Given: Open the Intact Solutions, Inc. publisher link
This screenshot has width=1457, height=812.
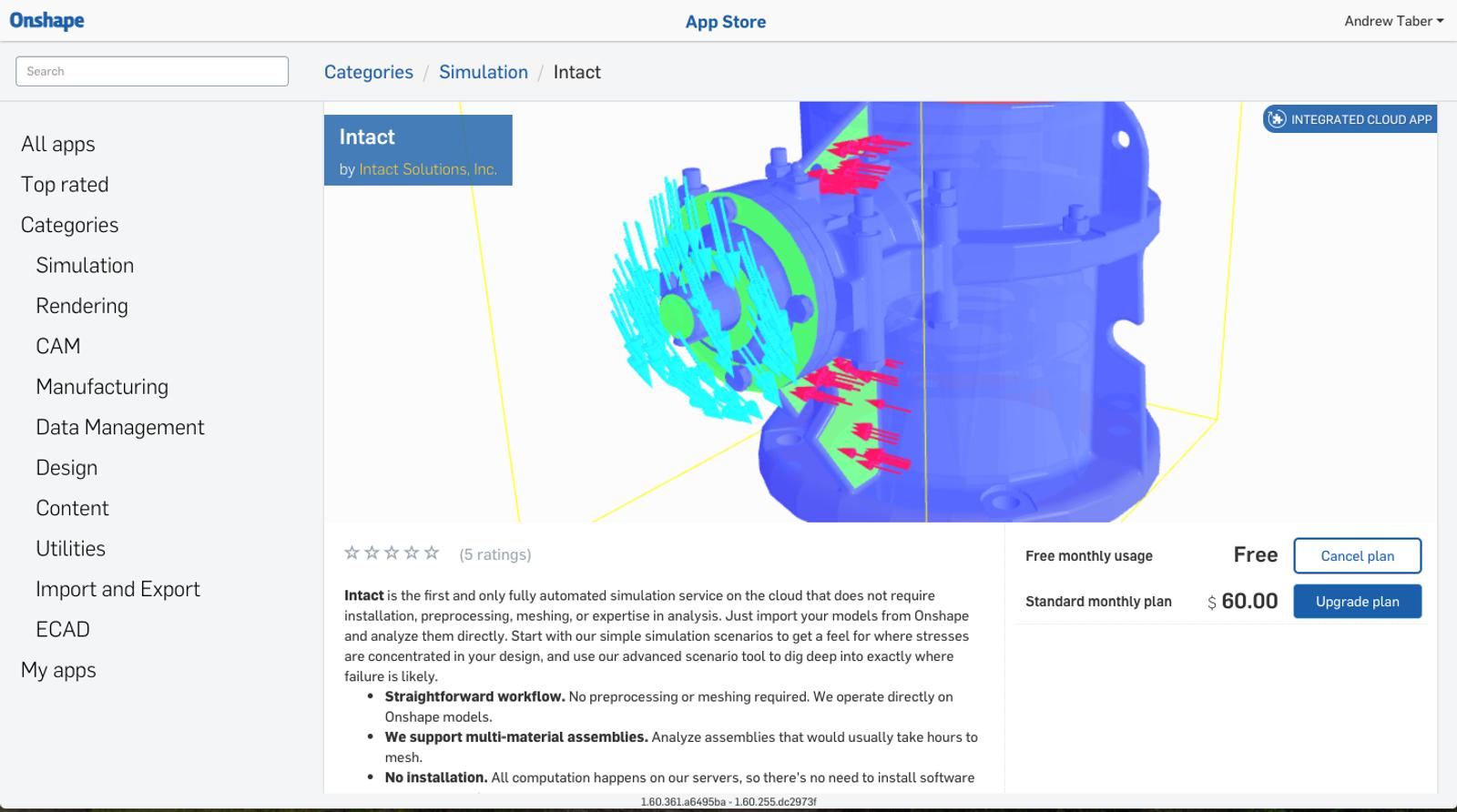Looking at the screenshot, I should click(x=427, y=169).
